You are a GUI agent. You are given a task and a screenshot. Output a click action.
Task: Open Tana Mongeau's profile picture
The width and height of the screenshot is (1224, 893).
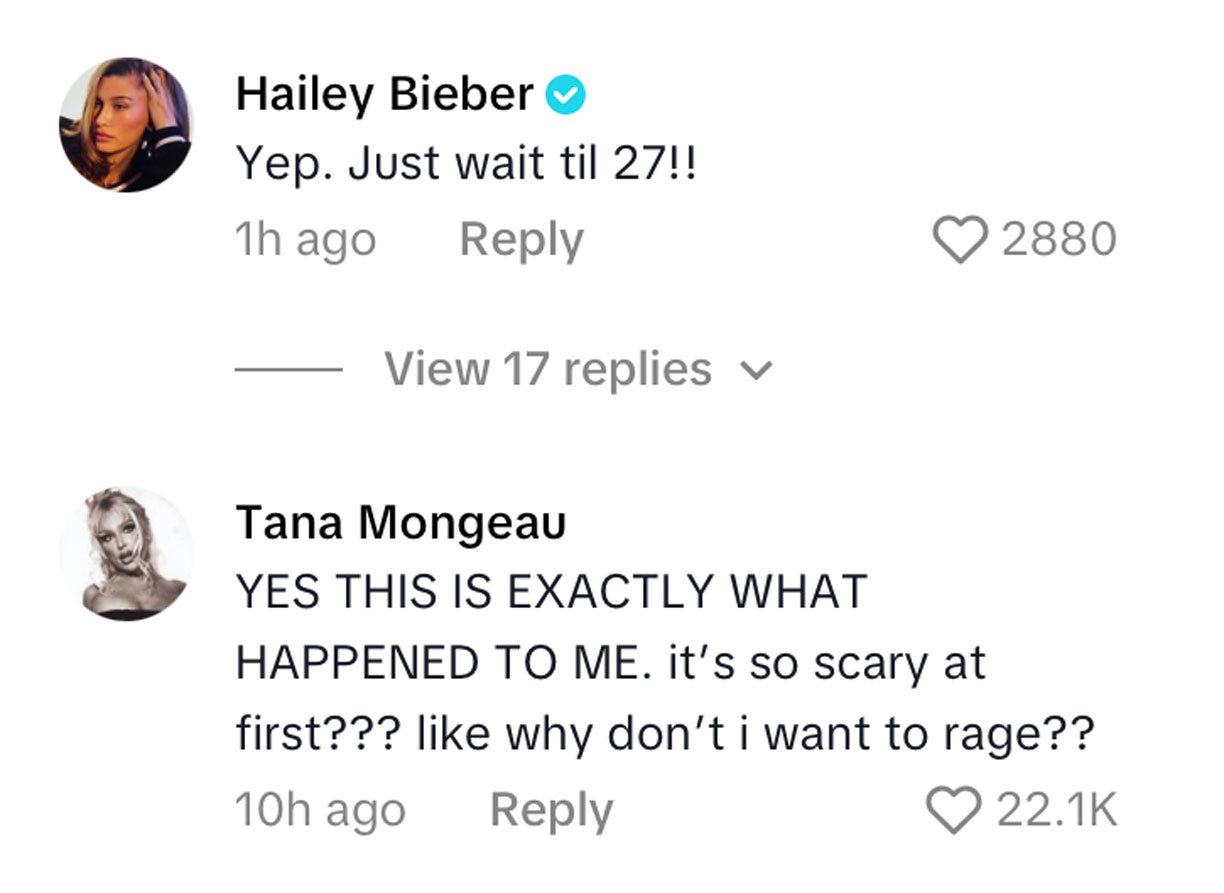click(127, 553)
